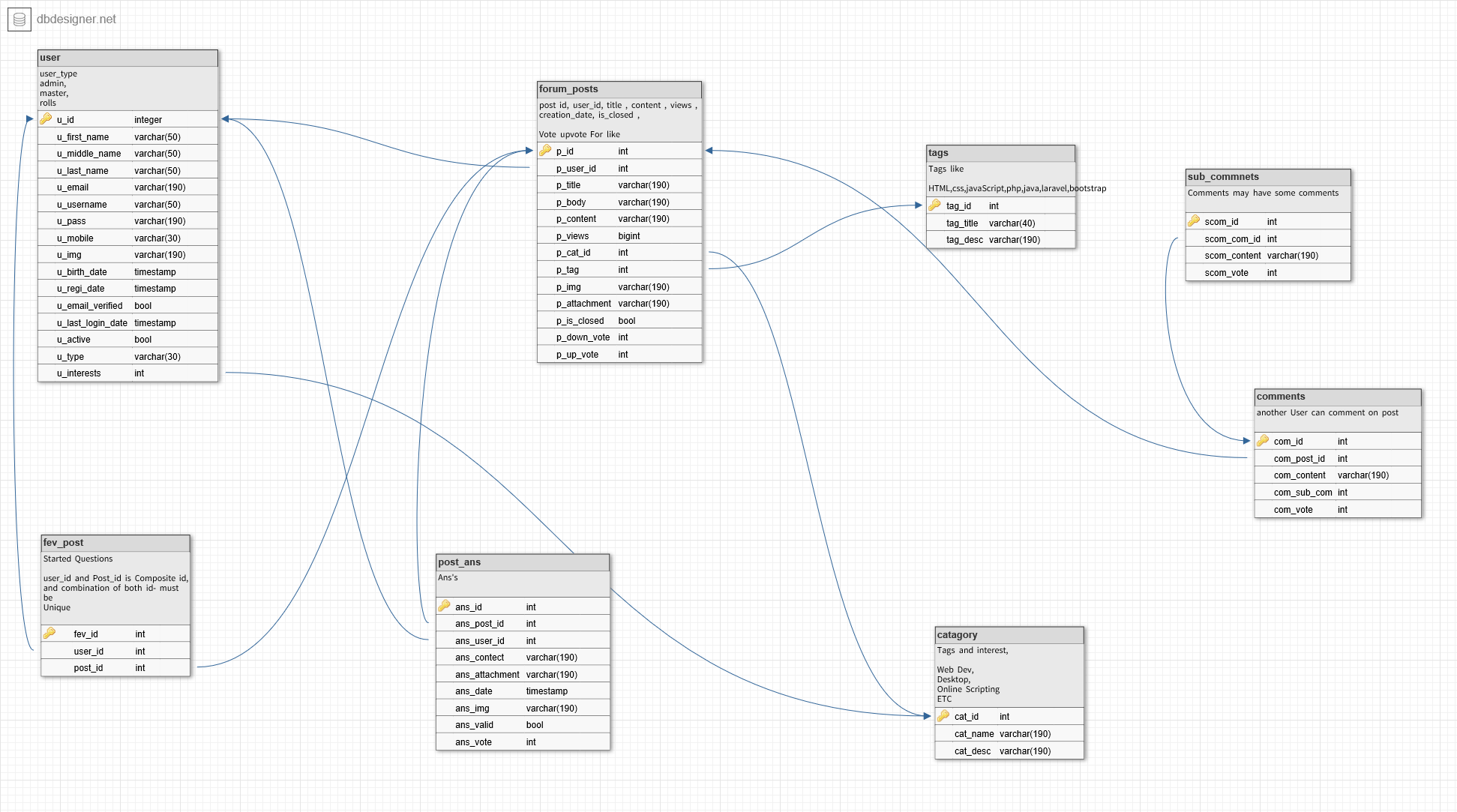
Task: Select the user table title bar
Action: [127, 58]
